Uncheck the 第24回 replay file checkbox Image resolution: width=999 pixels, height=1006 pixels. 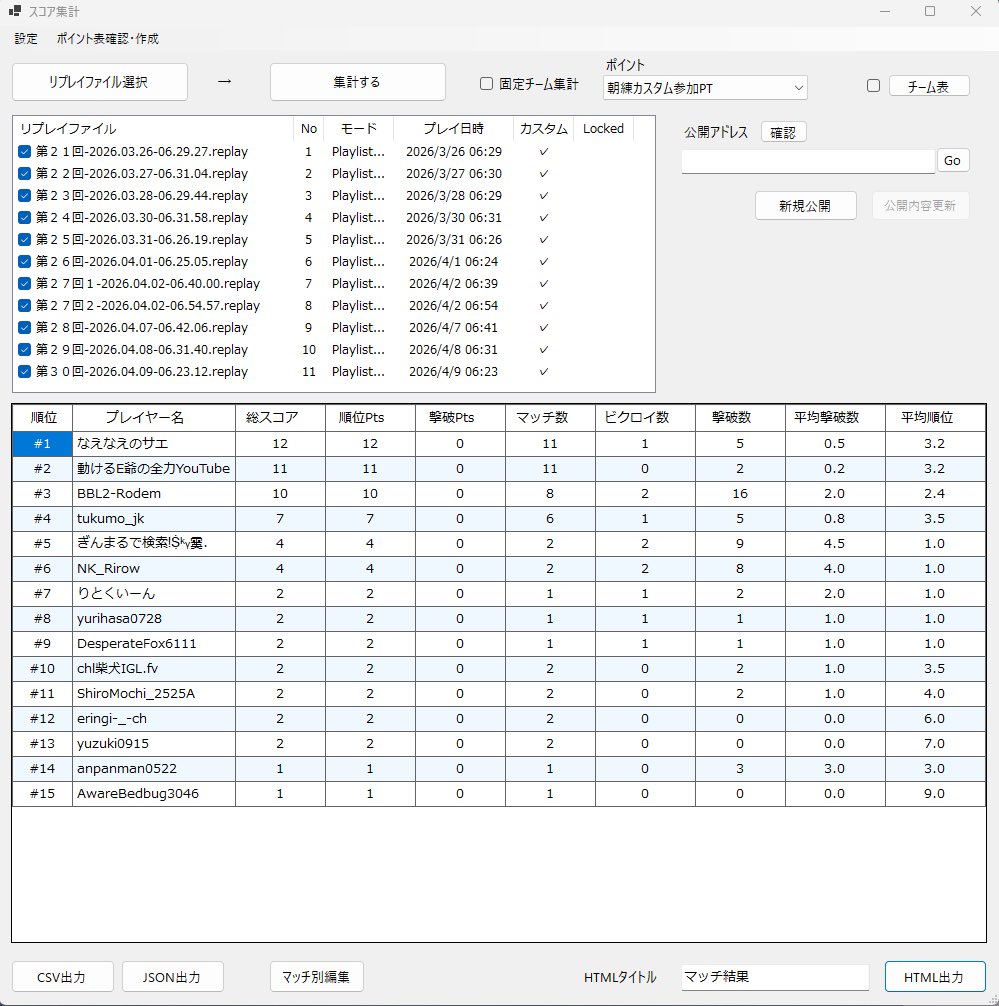pyautogui.click(x=24, y=217)
